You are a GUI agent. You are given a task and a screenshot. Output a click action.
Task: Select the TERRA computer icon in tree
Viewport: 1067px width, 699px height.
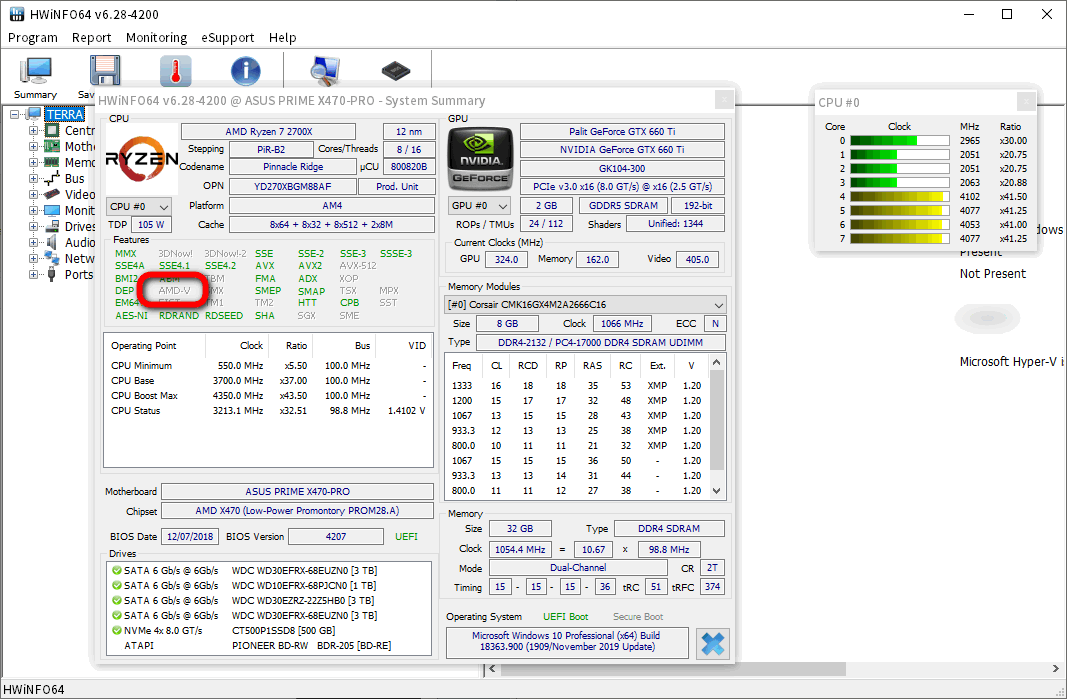[34, 114]
